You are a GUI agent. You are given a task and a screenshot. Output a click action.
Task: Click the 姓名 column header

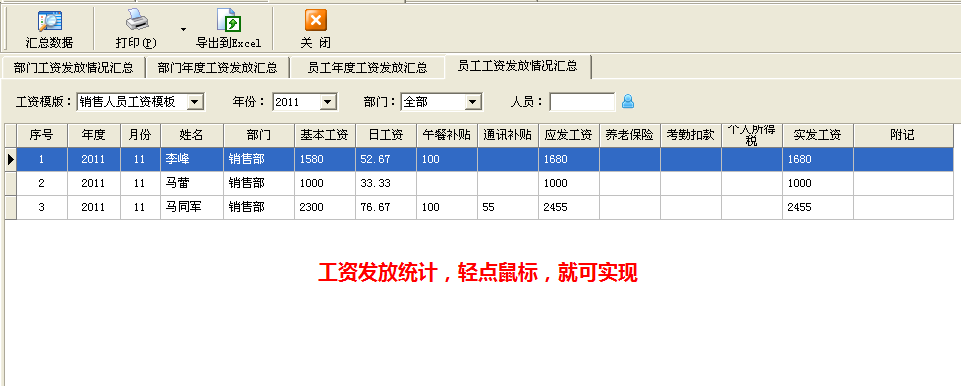tap(192, 135)
